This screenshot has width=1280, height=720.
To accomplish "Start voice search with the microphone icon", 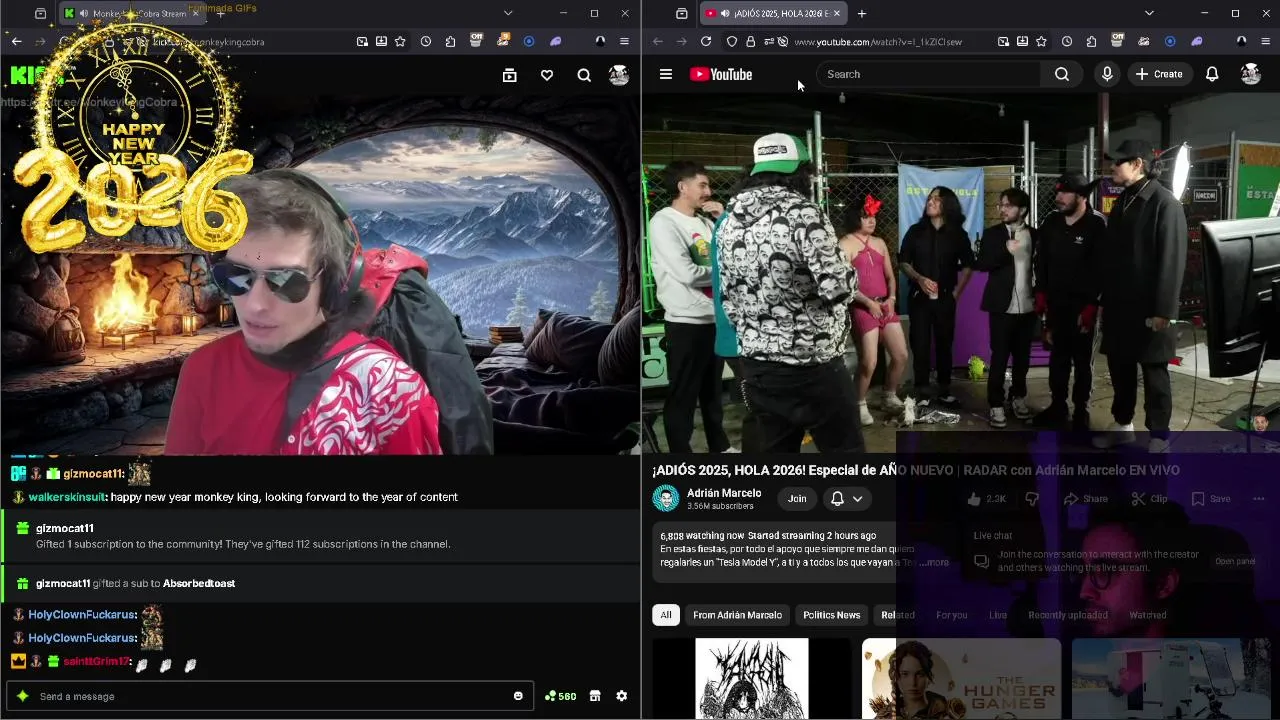I will coord(1107,74).
